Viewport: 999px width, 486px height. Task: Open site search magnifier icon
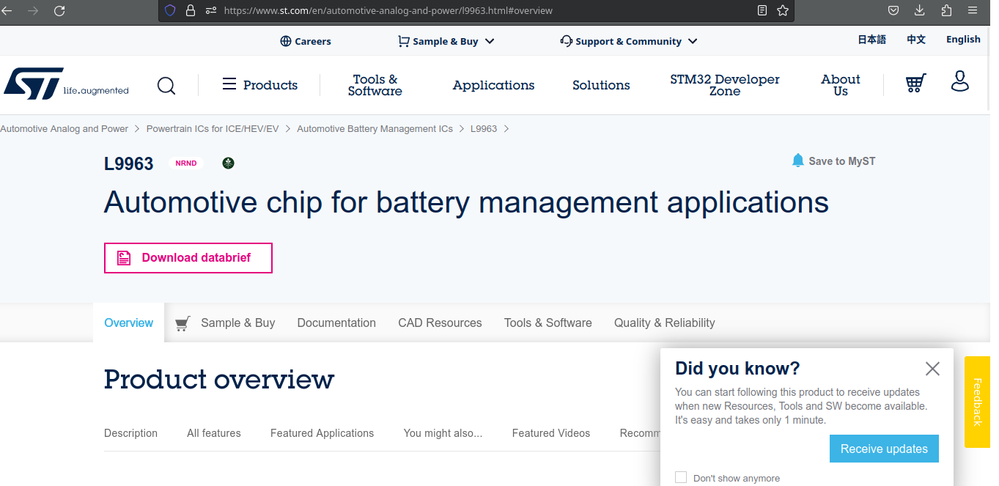[x=166, y=85]
